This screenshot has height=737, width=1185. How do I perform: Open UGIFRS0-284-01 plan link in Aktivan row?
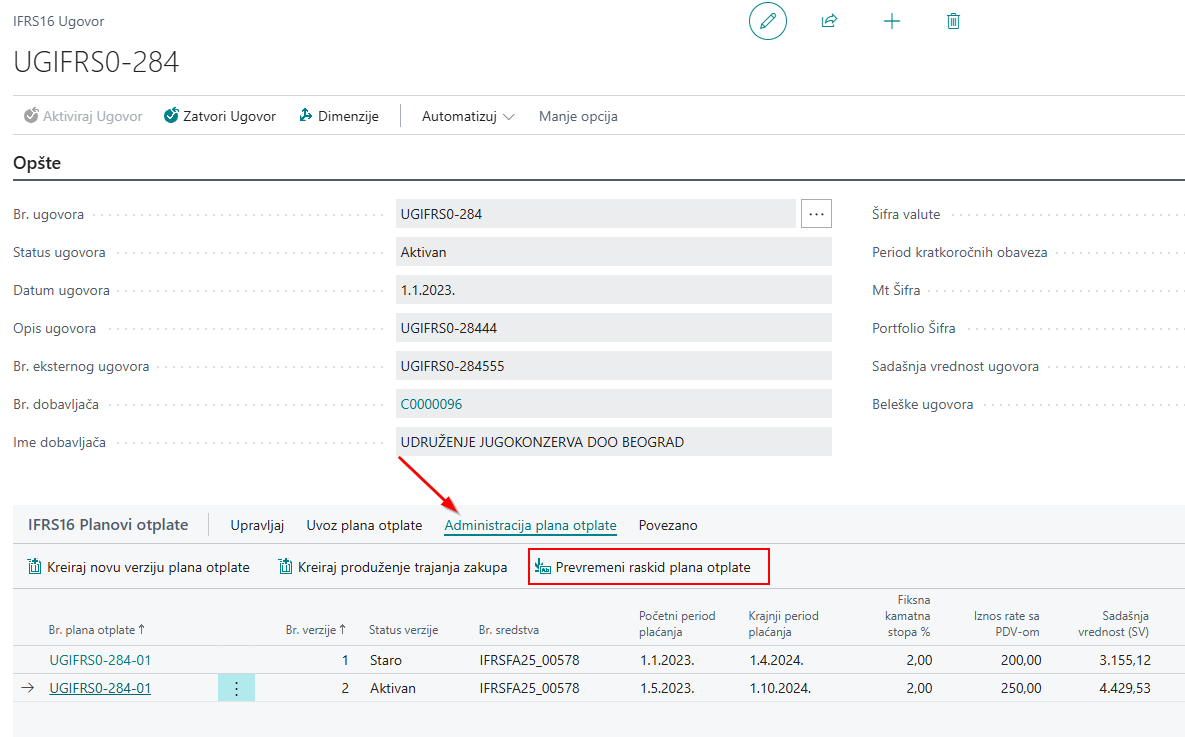coord(101,688)
